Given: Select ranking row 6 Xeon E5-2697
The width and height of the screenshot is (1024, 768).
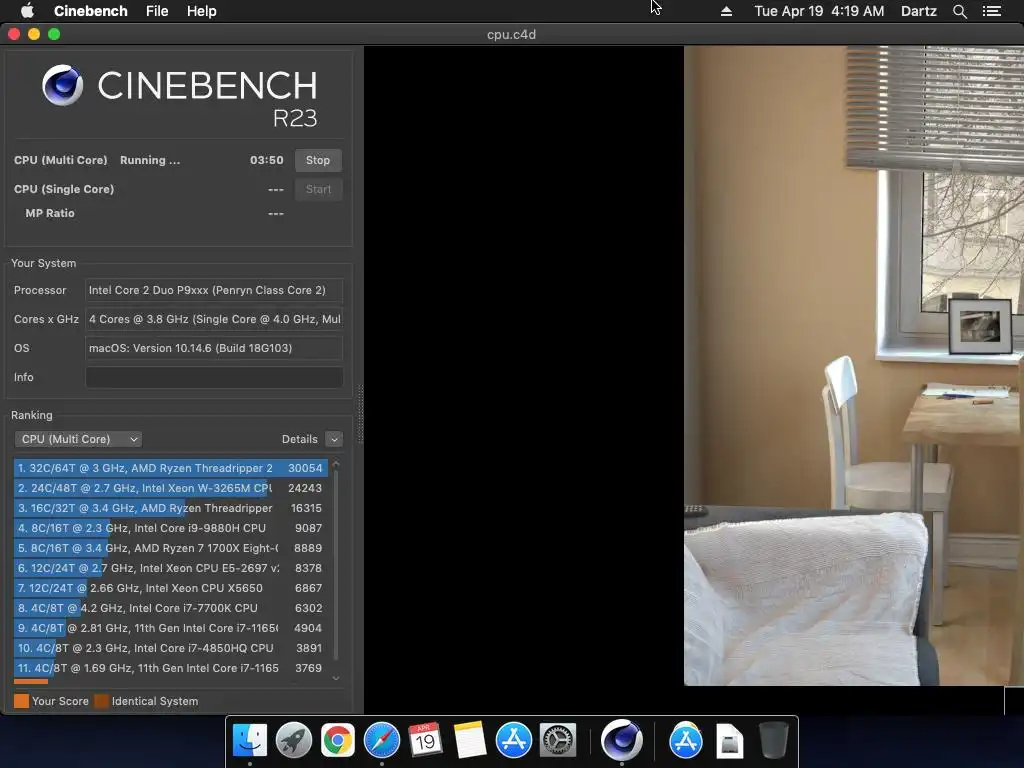Looking at the screenshot, I should (x=170, y=568).
